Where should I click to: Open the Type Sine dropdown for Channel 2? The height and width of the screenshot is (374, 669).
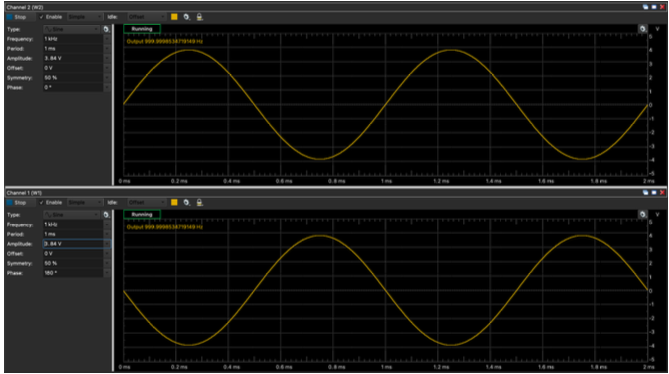click(x=72, y=29)
